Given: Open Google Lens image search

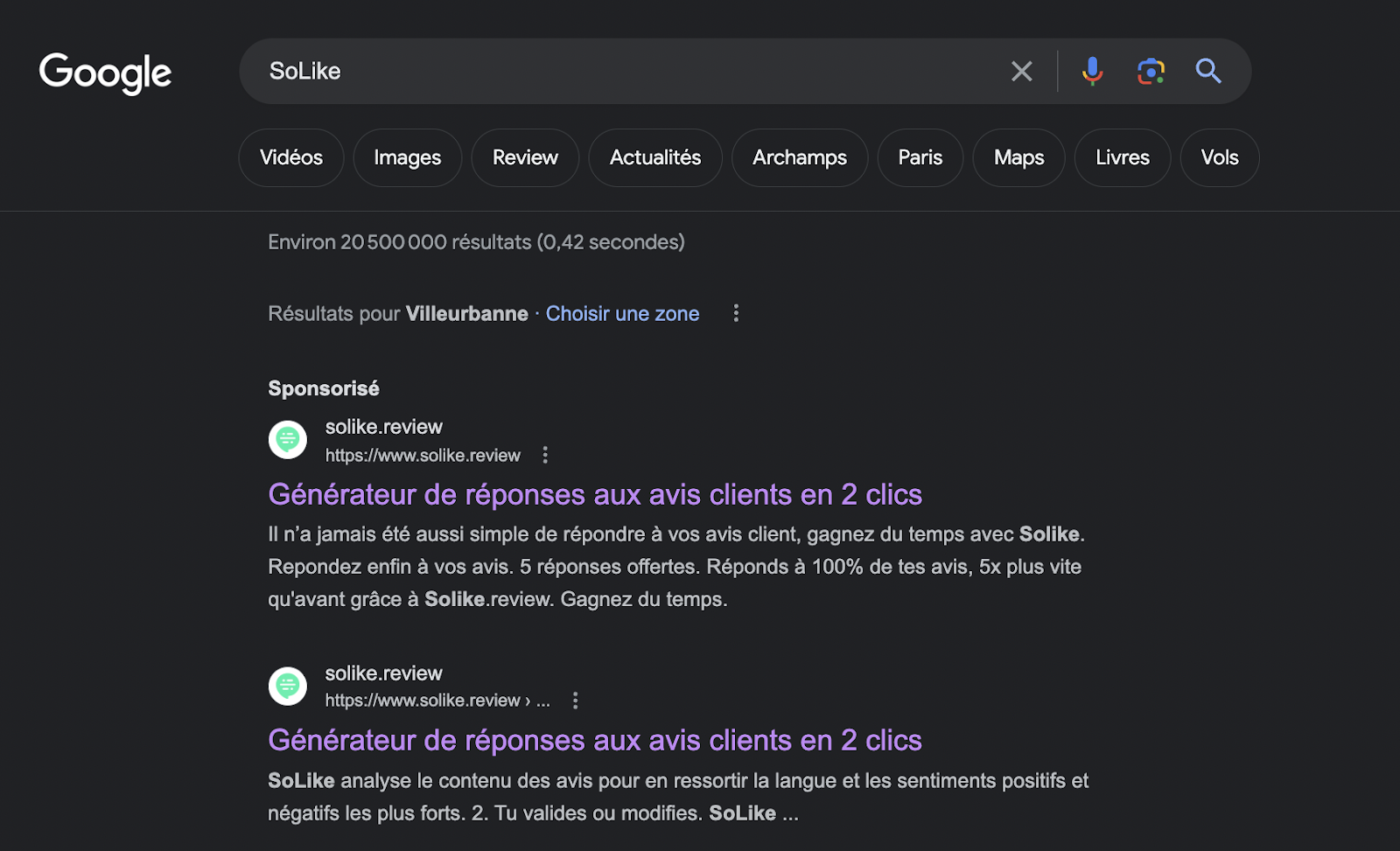Looking at the screenshot, I should tap(1151, 71).
